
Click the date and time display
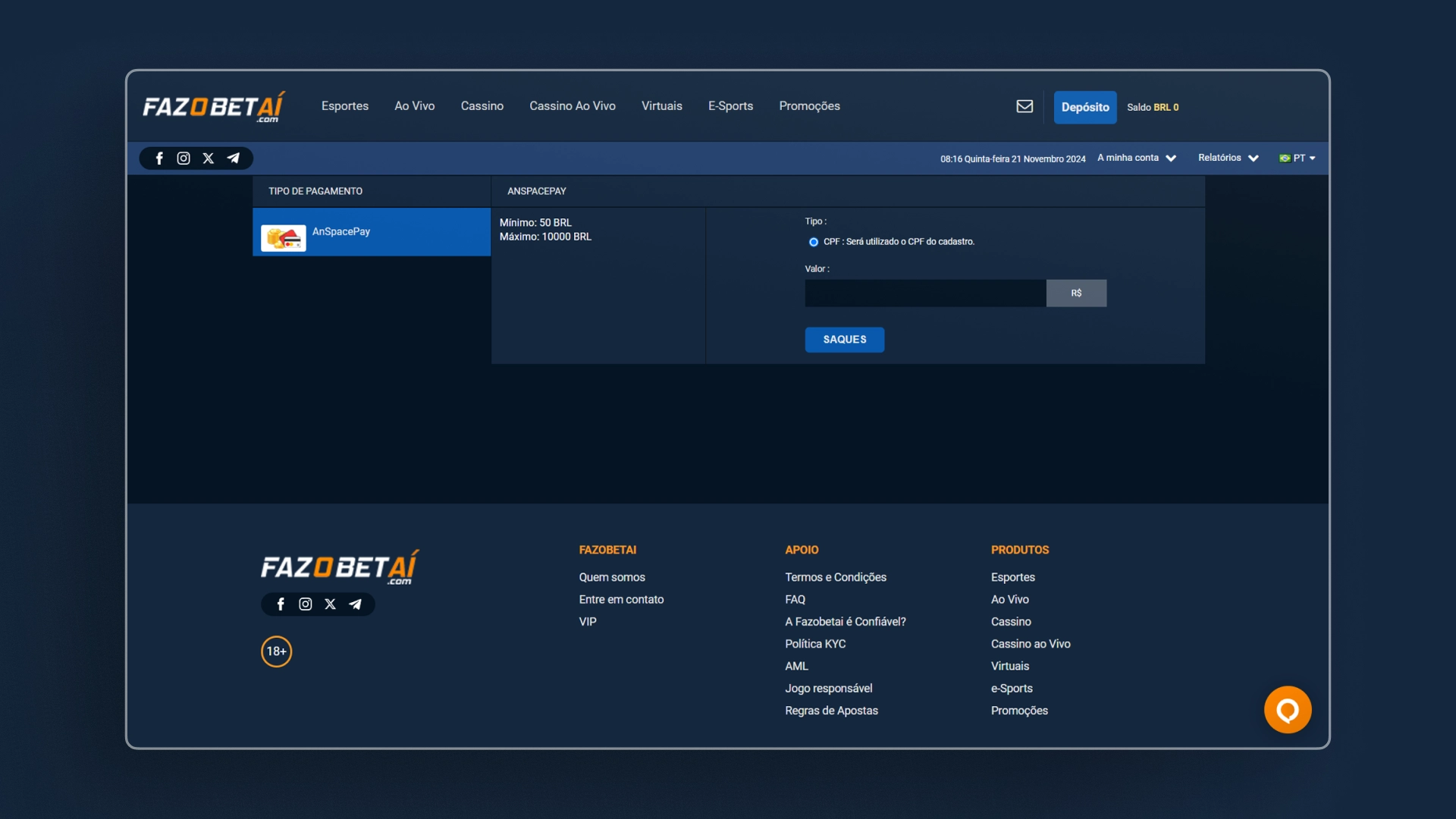point(1013,158)
